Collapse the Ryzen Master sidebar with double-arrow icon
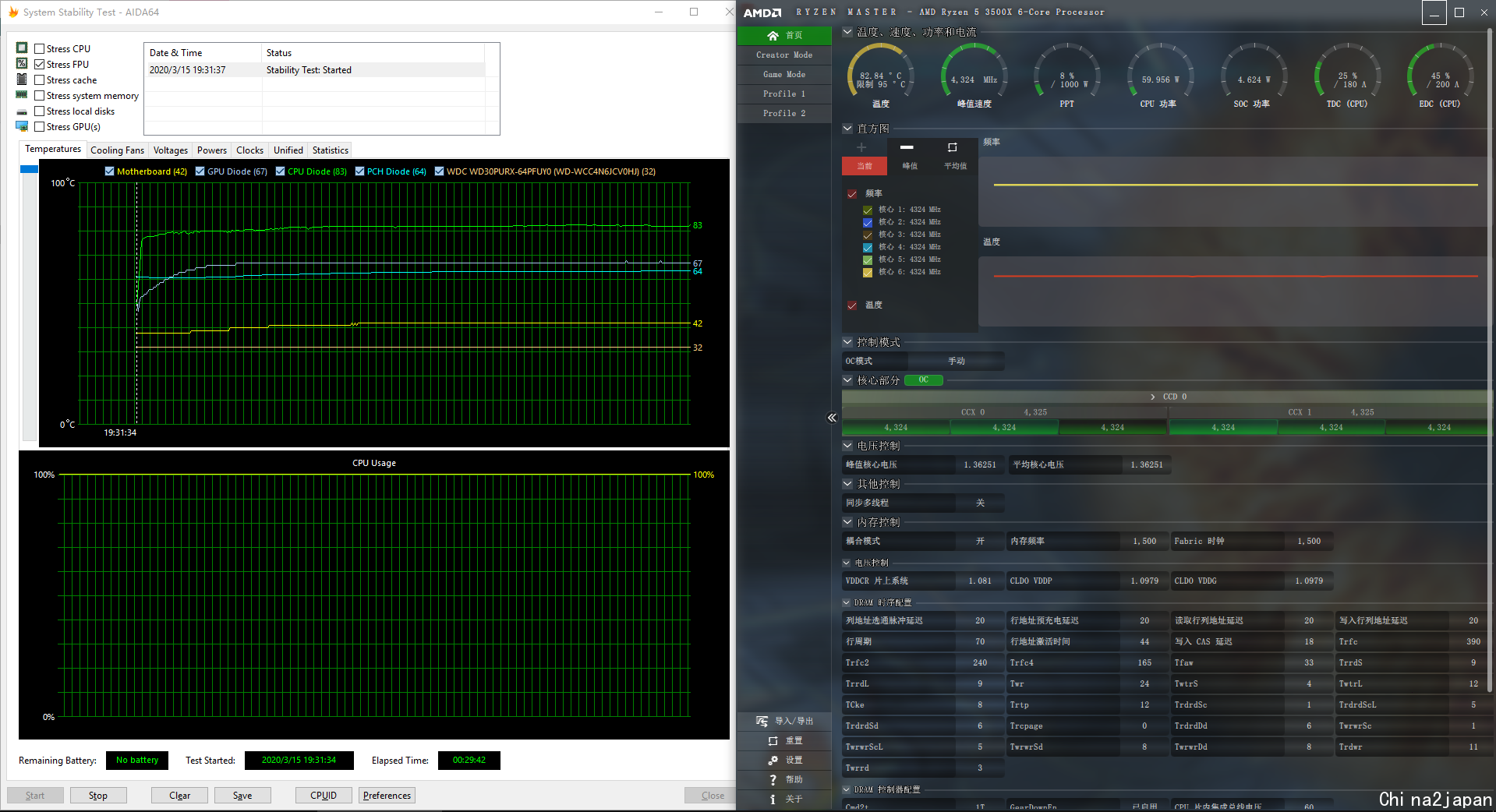1496x812 pixels. point(832,418)
